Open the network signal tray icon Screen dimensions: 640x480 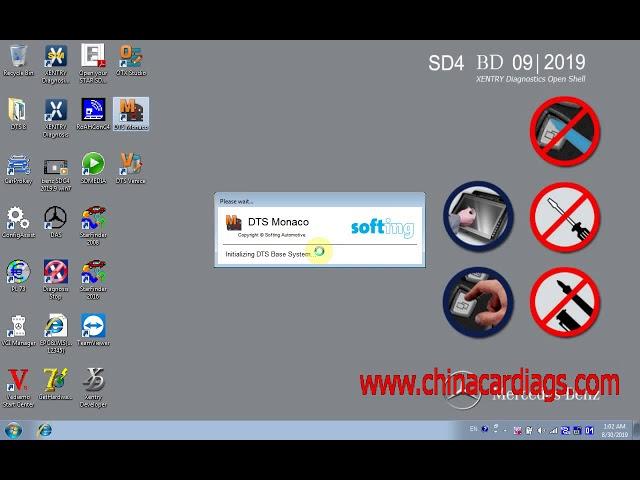553,430
